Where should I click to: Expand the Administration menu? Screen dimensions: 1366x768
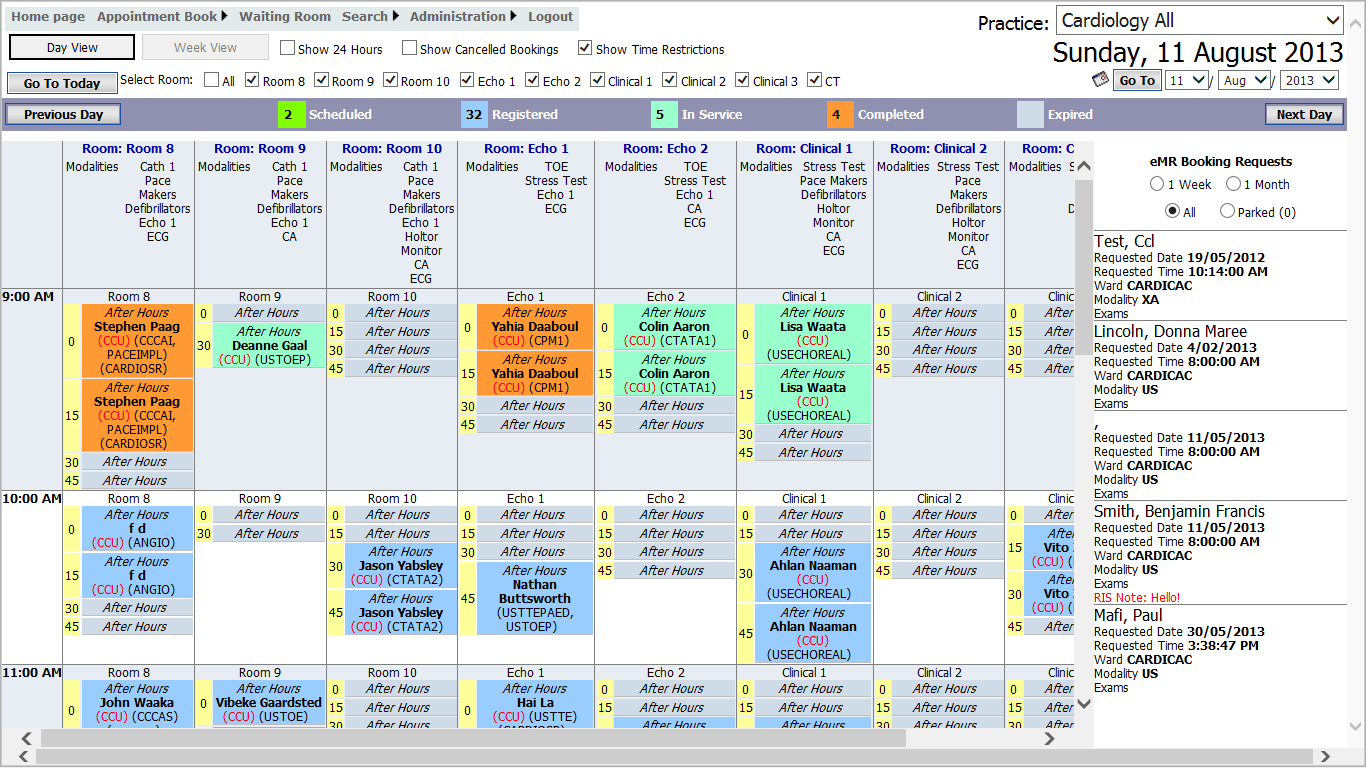point(464,16)
